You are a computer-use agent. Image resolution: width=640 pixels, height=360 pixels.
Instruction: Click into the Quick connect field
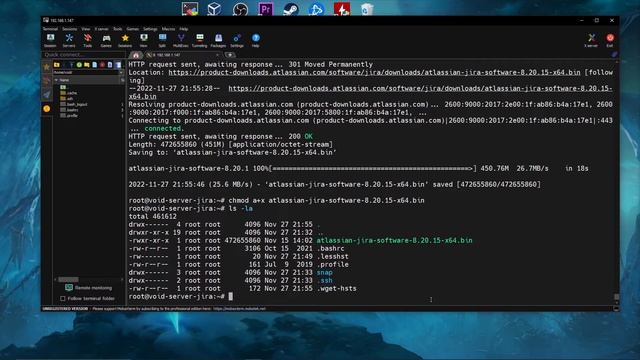click(84, 55)
